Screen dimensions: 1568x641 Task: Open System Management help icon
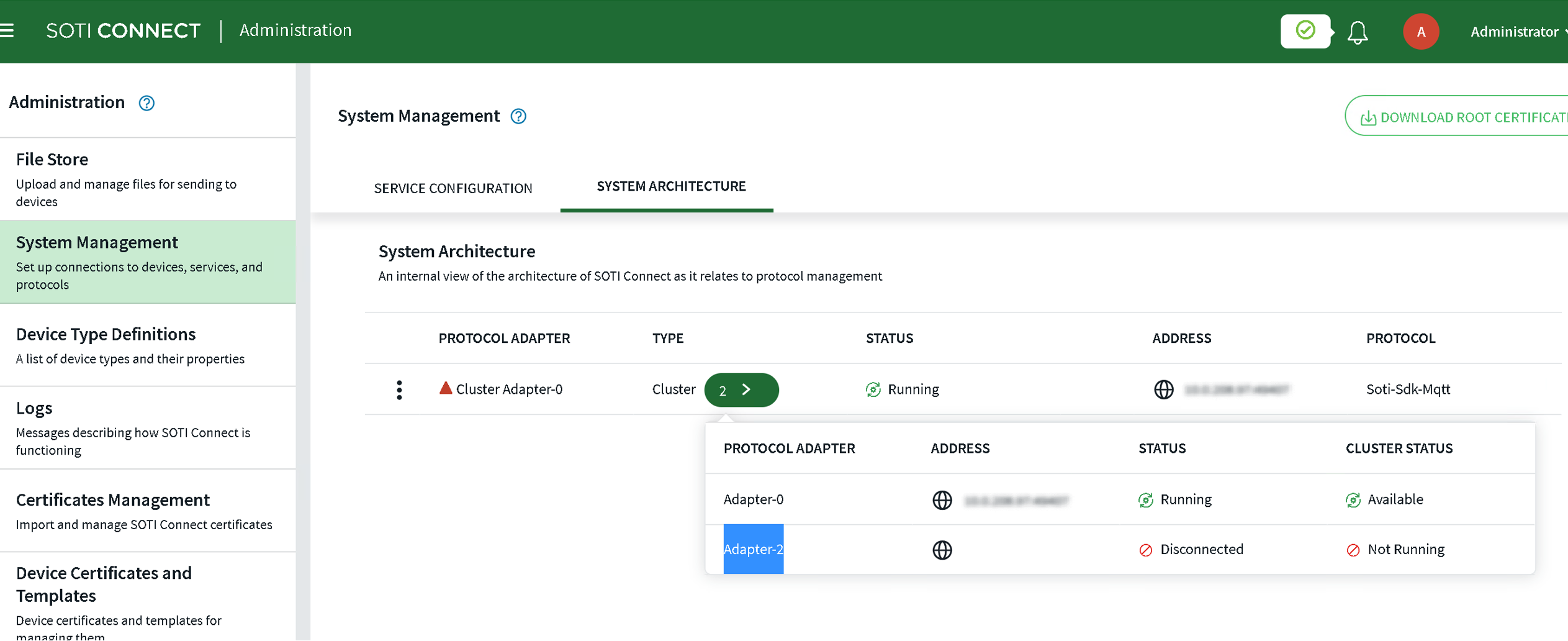518,116
